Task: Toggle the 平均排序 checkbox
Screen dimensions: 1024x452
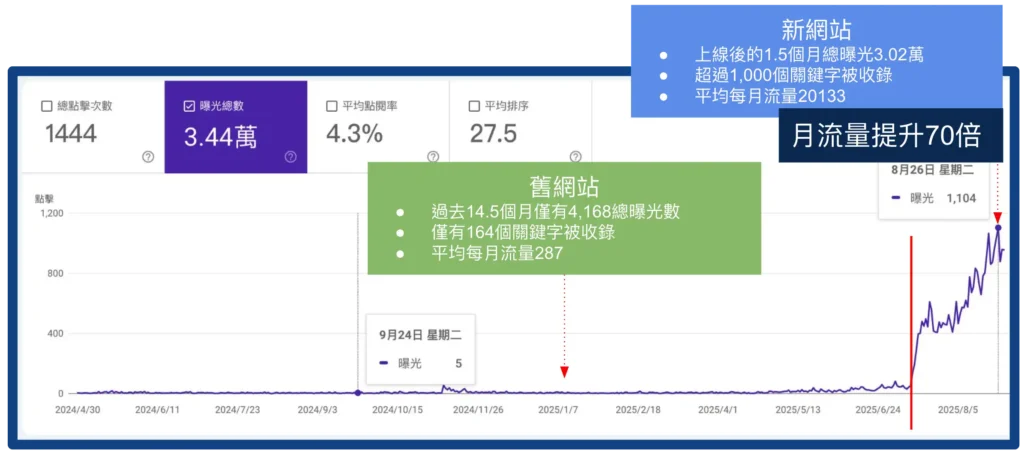Action: pyautogui.click(x=474, y=106)
